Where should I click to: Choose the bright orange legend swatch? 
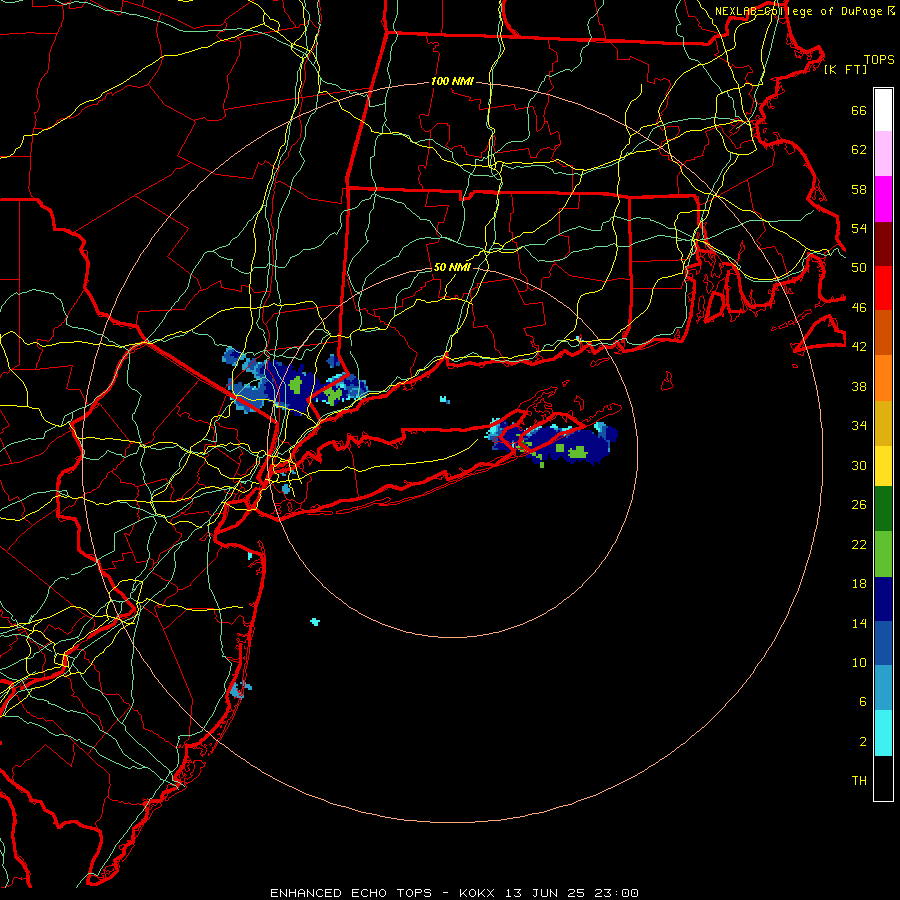(883, 378)
